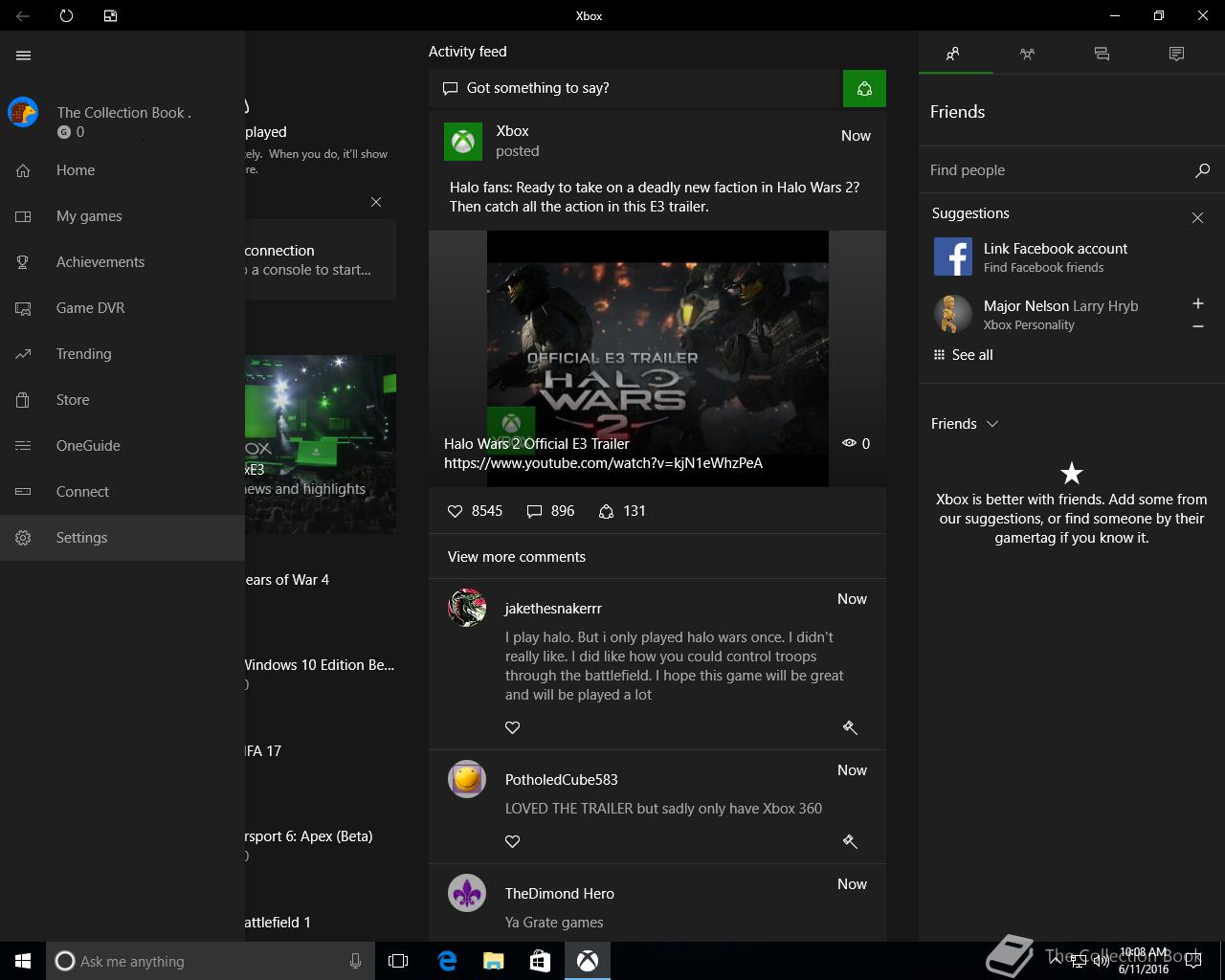
Task: Open Windows Store from taskbar
Action: click(x=540, y=961)
